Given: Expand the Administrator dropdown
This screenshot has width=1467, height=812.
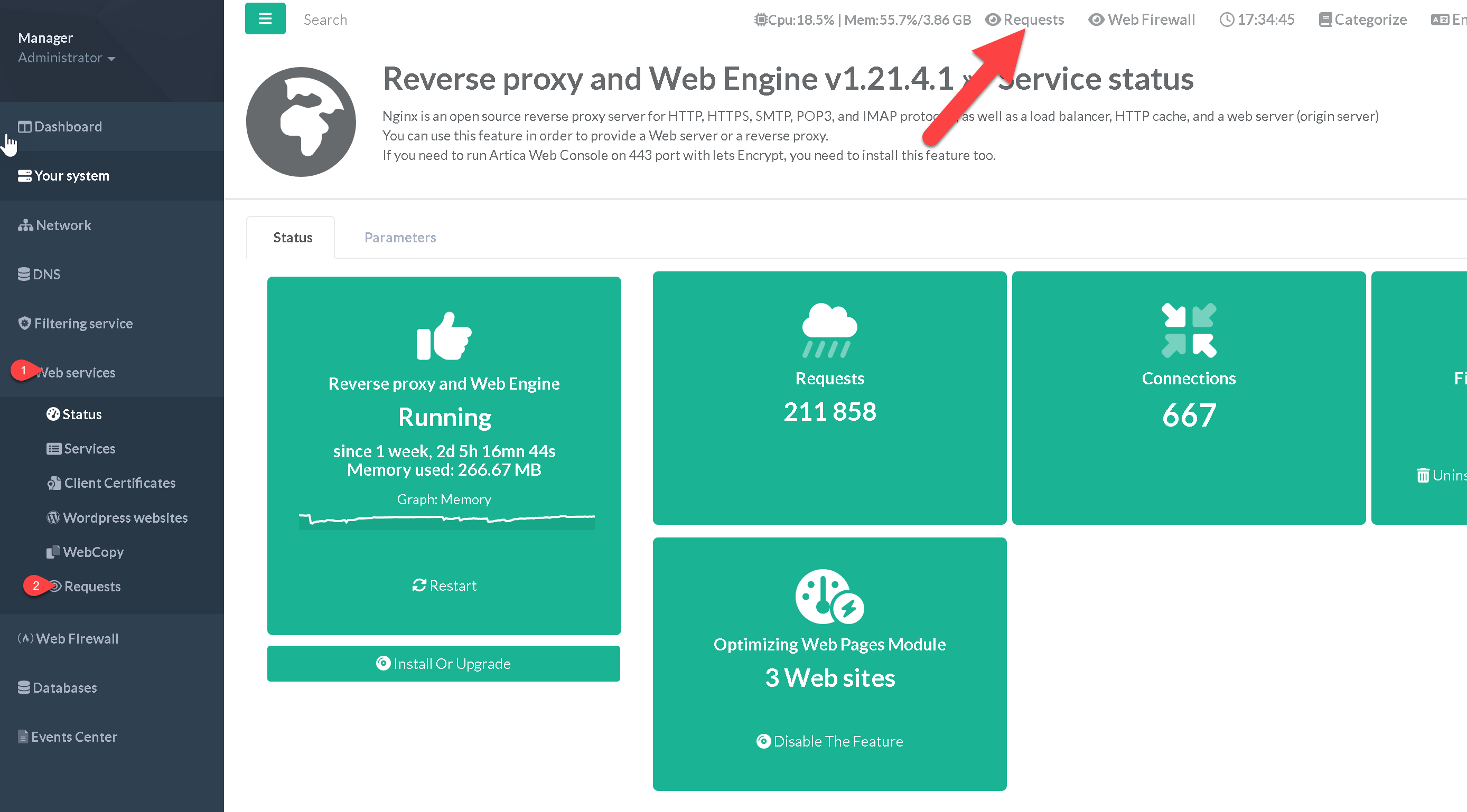Looking at the screenshot, I should (66, 58).
